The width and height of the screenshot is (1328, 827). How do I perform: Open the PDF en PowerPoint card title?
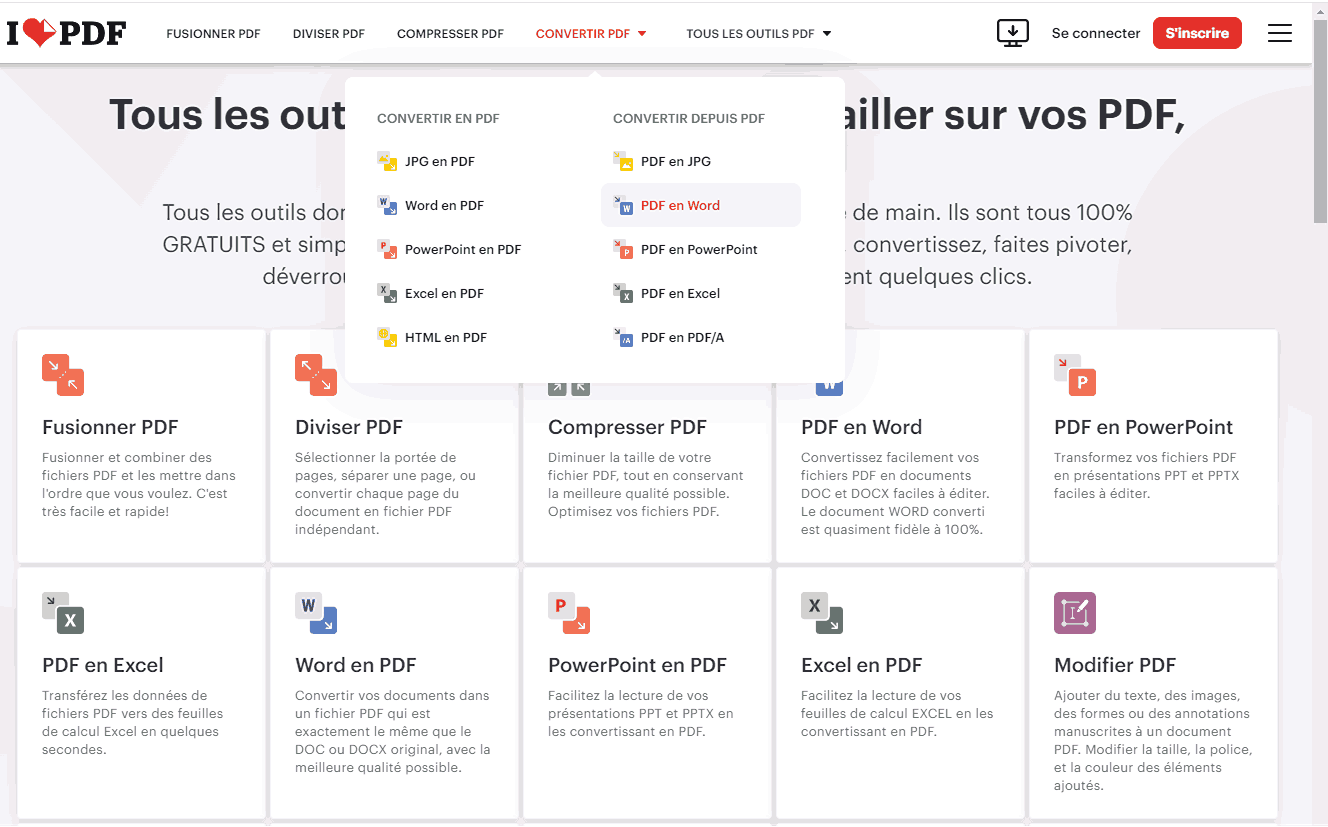[1144, 427]
